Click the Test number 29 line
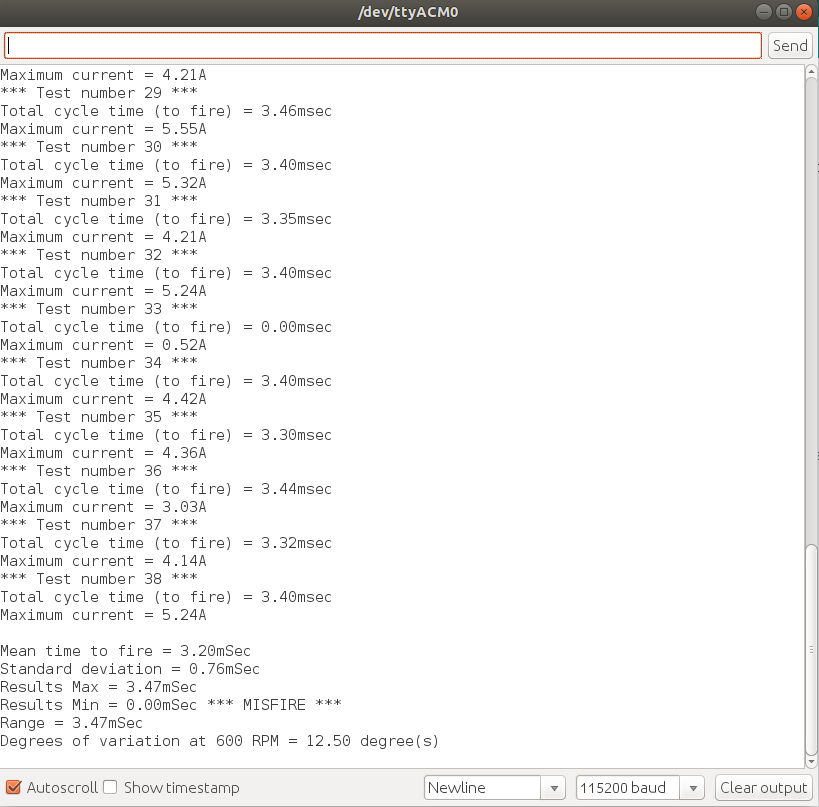 [99, 93]
